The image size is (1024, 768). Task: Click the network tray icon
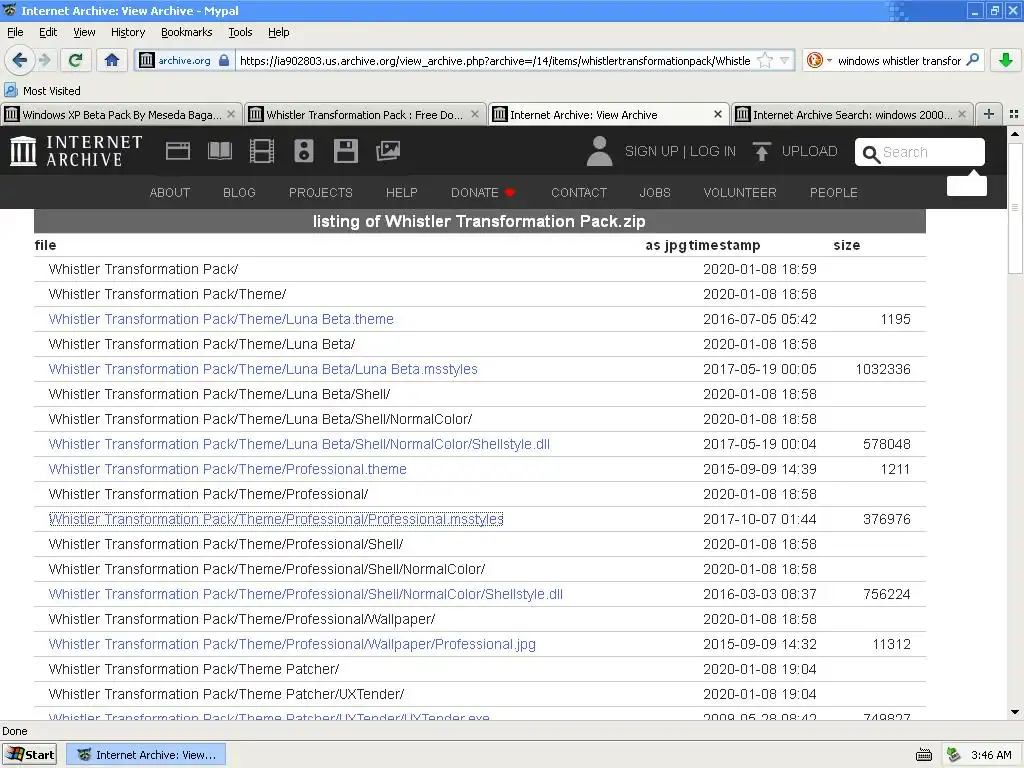pos(953,755)
